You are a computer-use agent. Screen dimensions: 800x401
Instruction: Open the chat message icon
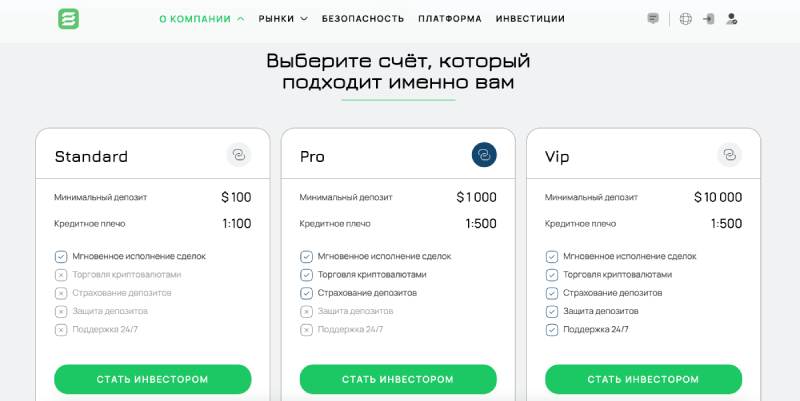point(653,18)
